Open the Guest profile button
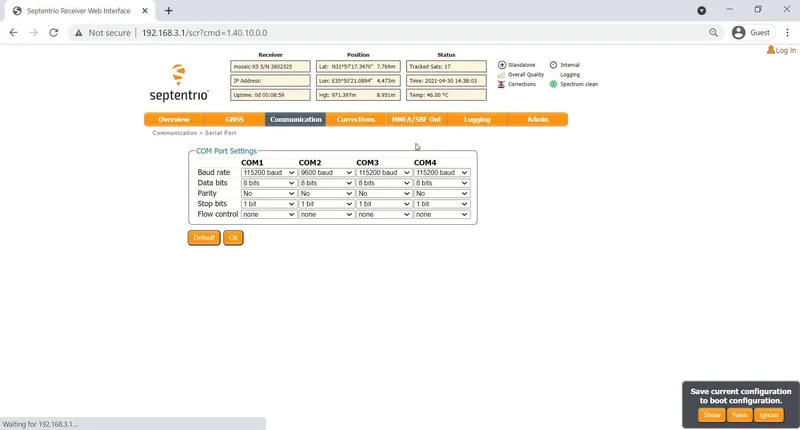 point(751,33)
